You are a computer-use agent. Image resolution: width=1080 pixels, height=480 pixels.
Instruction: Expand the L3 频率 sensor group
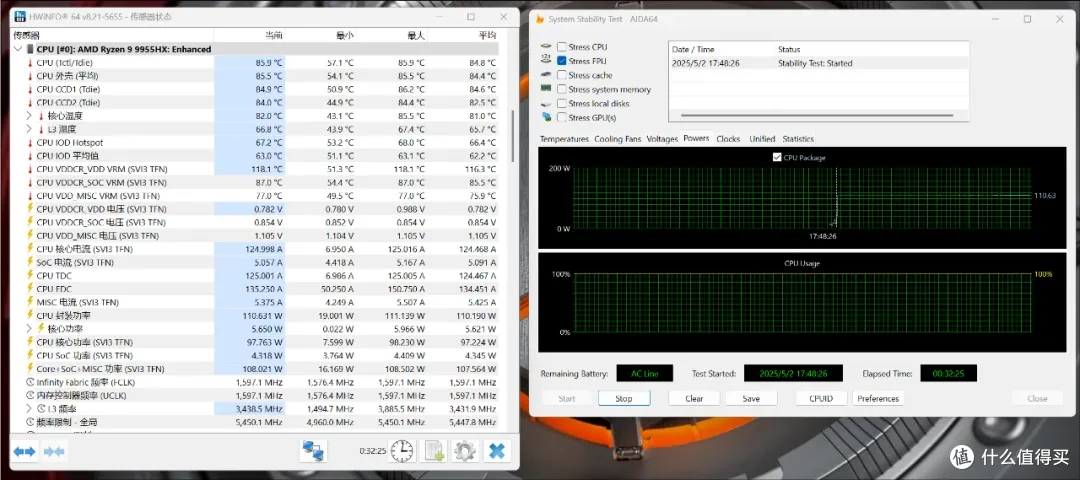[x=29, y=409]
